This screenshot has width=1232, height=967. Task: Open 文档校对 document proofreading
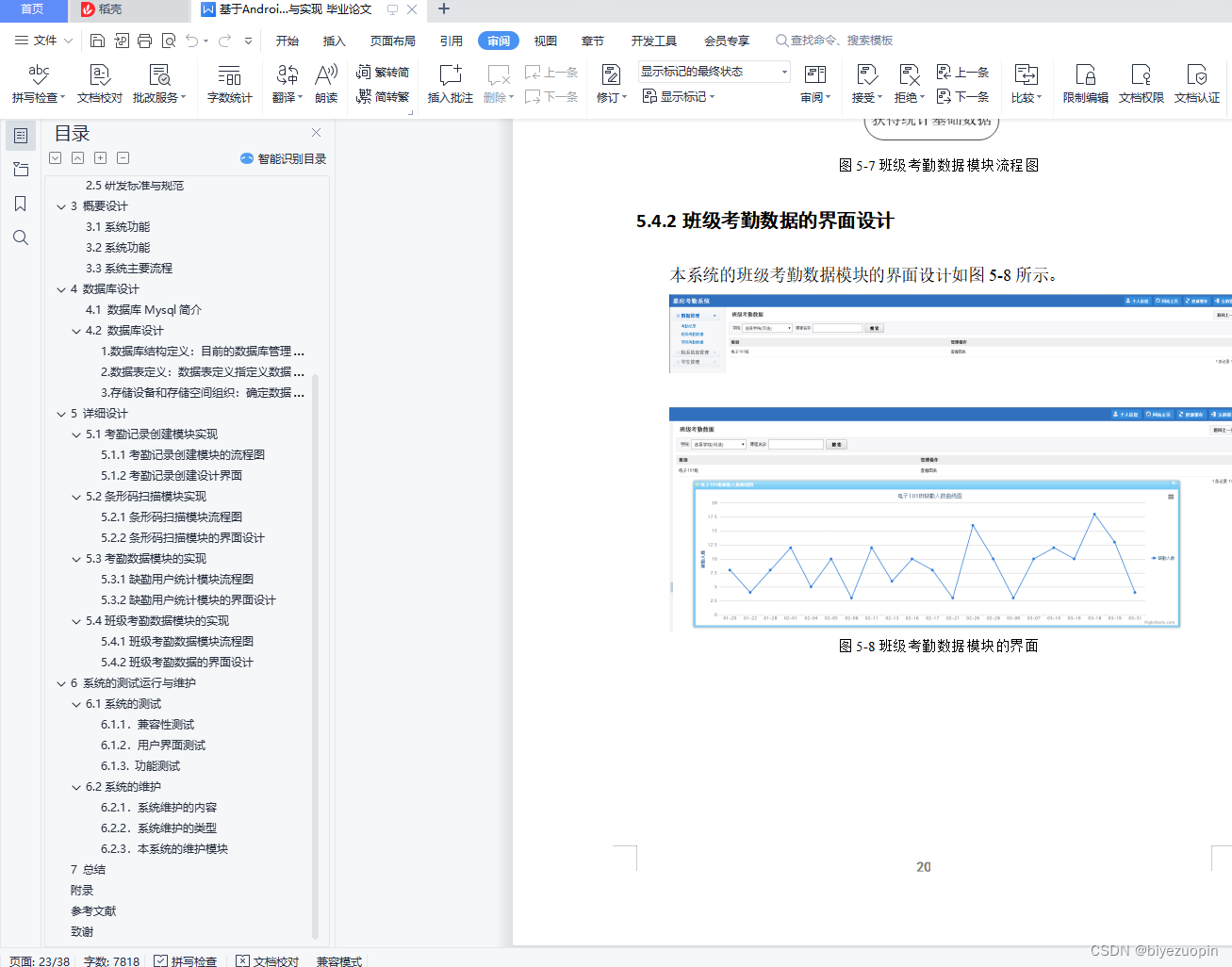pyautogui.click(x=100, y=83)
